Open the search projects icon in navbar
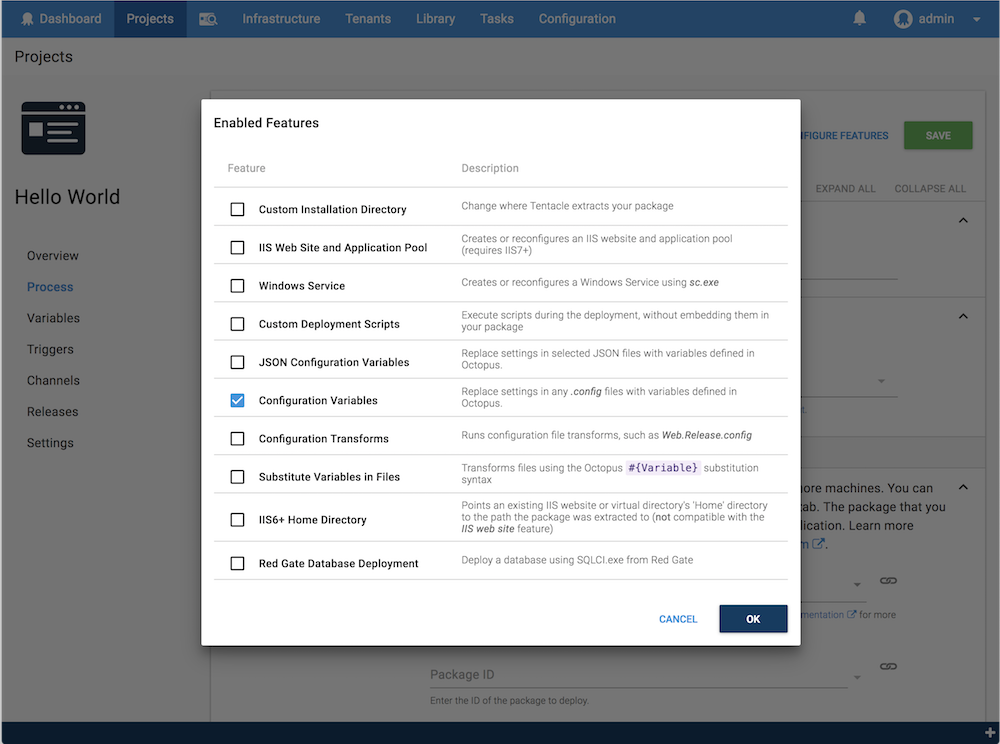The width and height of the screenshot is (1000, 744). tap(208, 19)
